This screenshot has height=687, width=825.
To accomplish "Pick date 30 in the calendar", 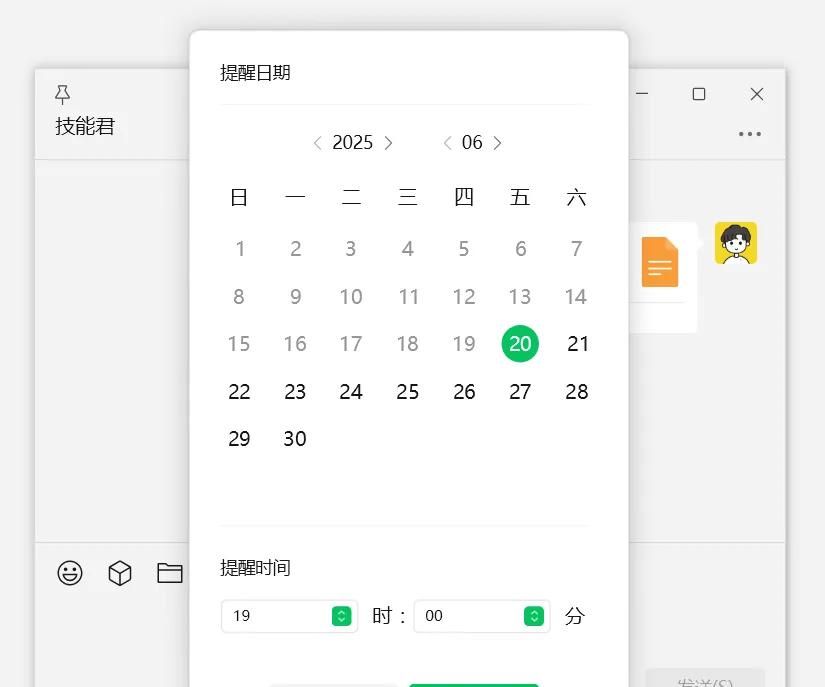I will [x=295, y=439].
